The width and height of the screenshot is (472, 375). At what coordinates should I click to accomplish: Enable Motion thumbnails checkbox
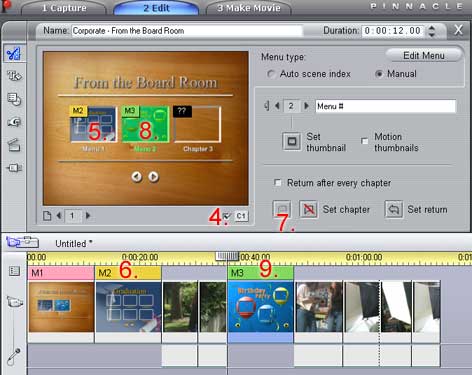(x=365, y=141)
